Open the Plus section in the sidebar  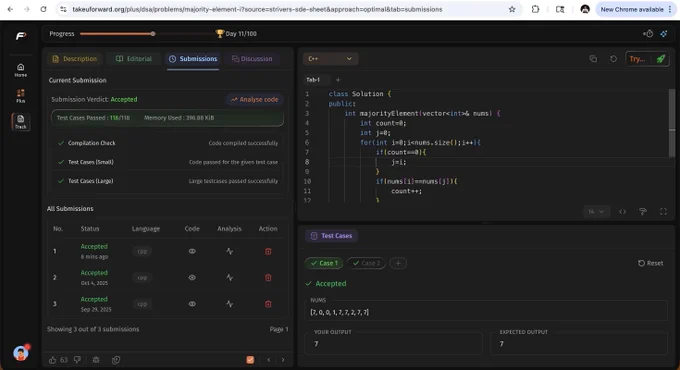click(20, 96)
